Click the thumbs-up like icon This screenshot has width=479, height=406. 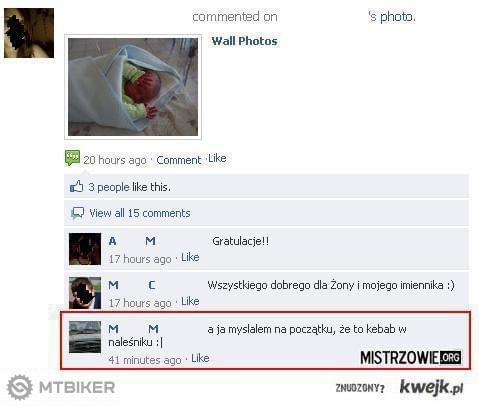(76, 186)
